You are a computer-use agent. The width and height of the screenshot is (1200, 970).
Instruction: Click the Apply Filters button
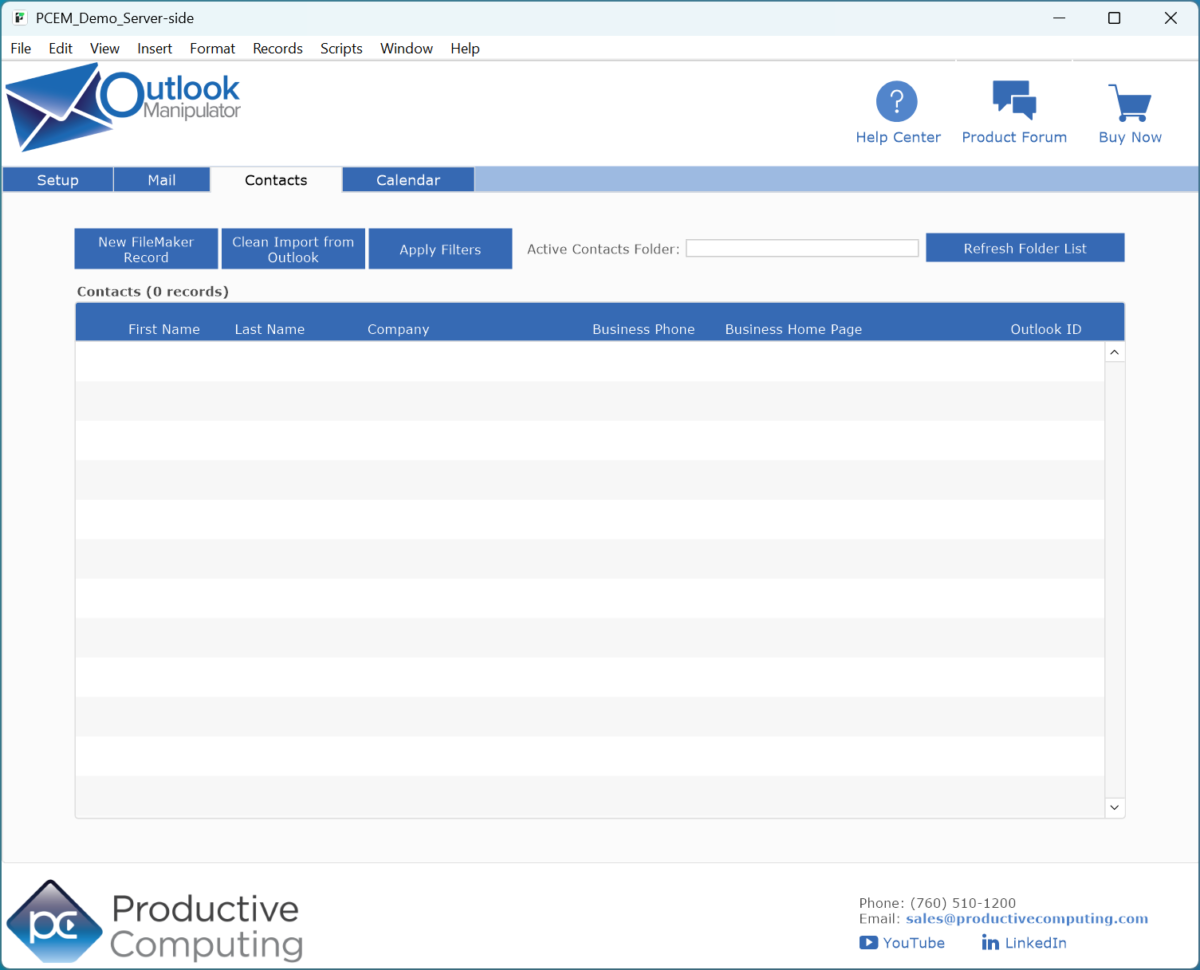click(440, 249)
